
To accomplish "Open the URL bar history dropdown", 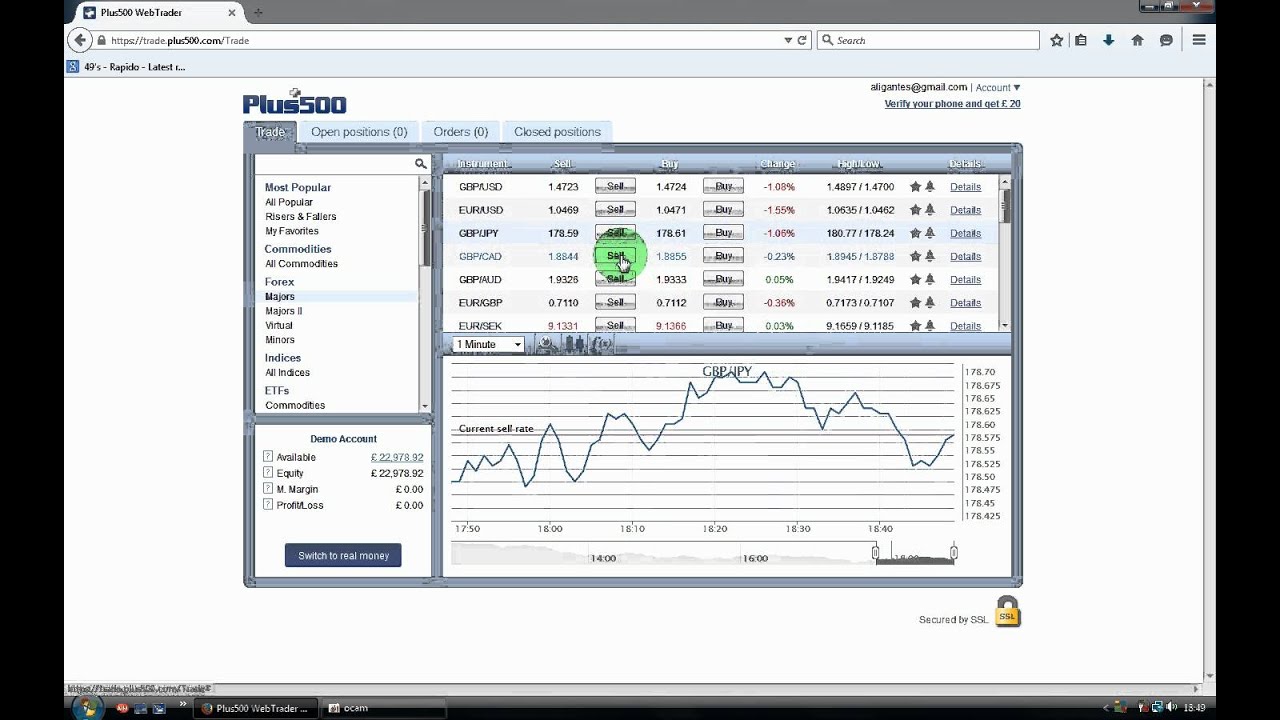I will [788, 40].
